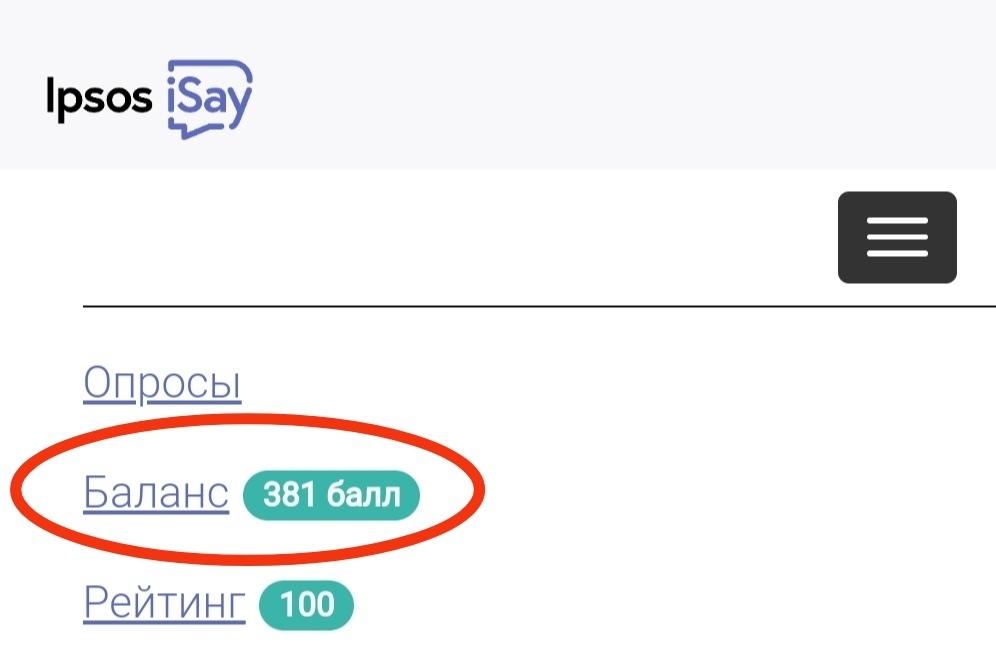The width and height of the screenshot is (996, 666).
Task: Collapse the navigation menu list
Action: [897, 237]
